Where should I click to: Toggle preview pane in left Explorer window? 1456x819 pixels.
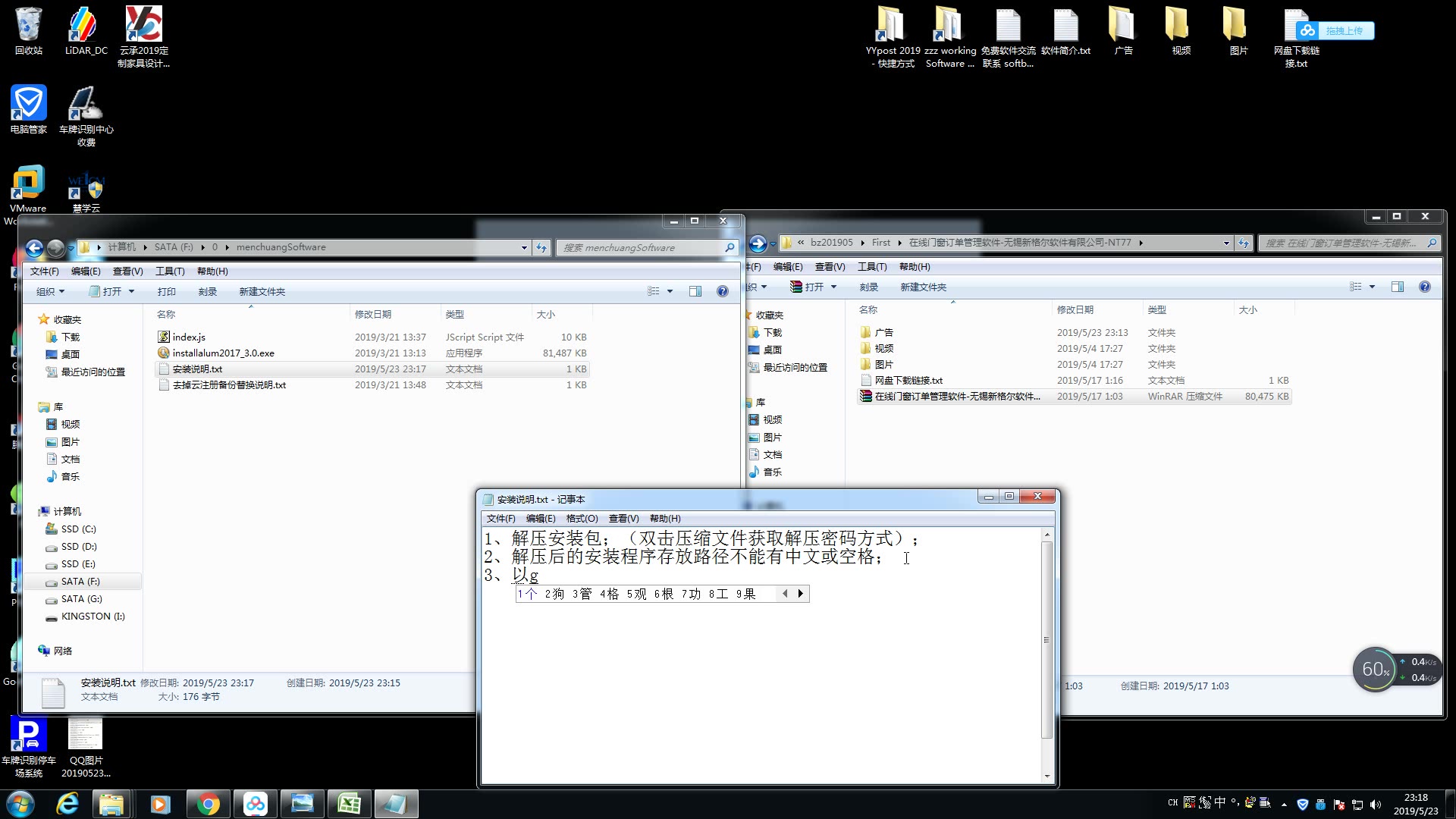pyautogui.click(x=695, y=291)
